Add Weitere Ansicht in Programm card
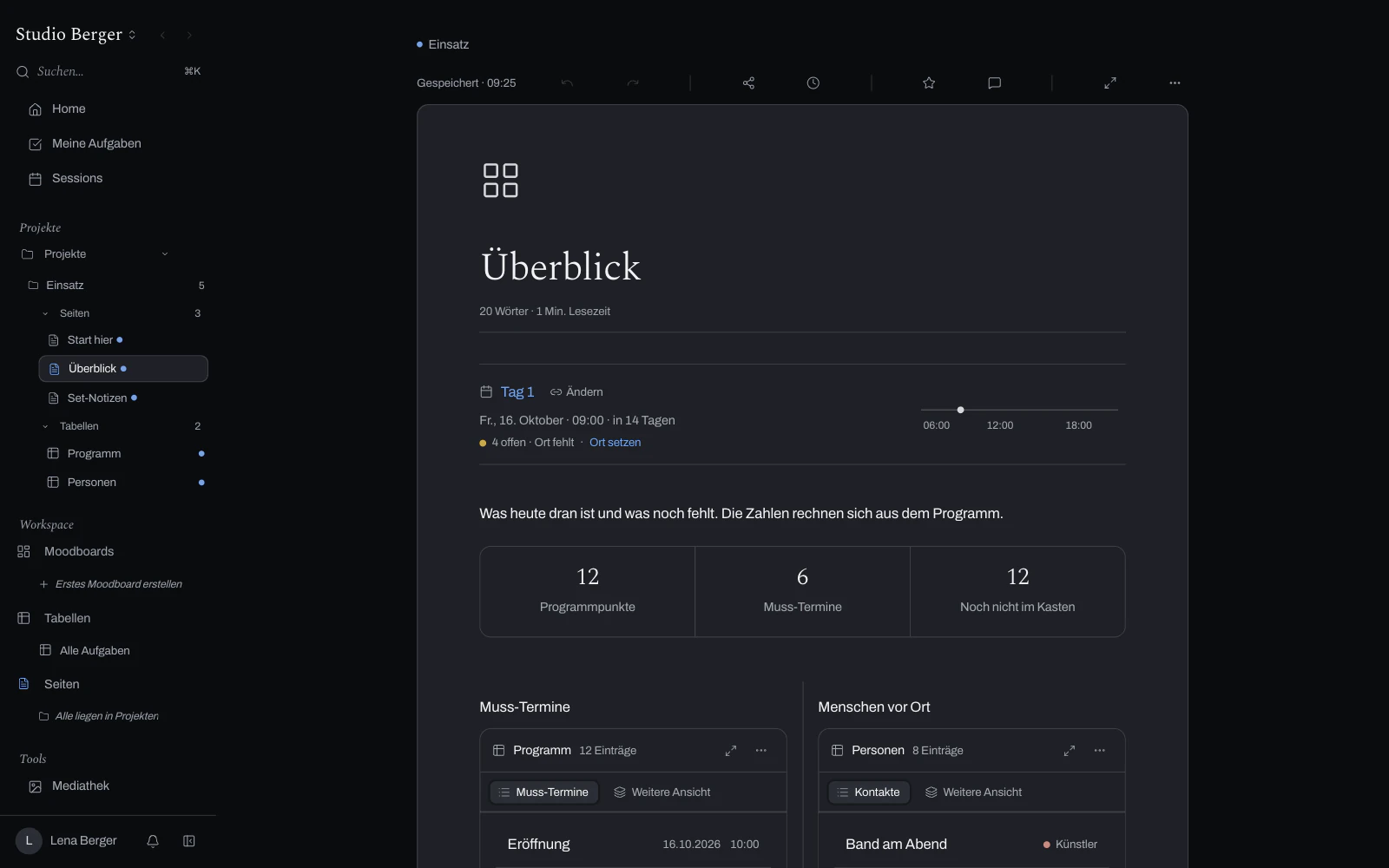The height and width of the screenshot is (868, 1389). (x=662, y=792)
